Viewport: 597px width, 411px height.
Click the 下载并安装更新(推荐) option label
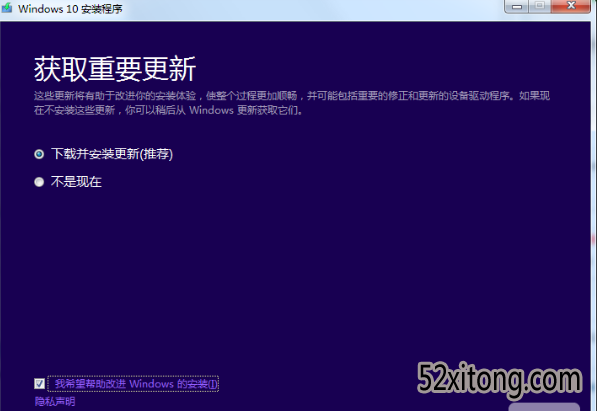pos(112,154)
